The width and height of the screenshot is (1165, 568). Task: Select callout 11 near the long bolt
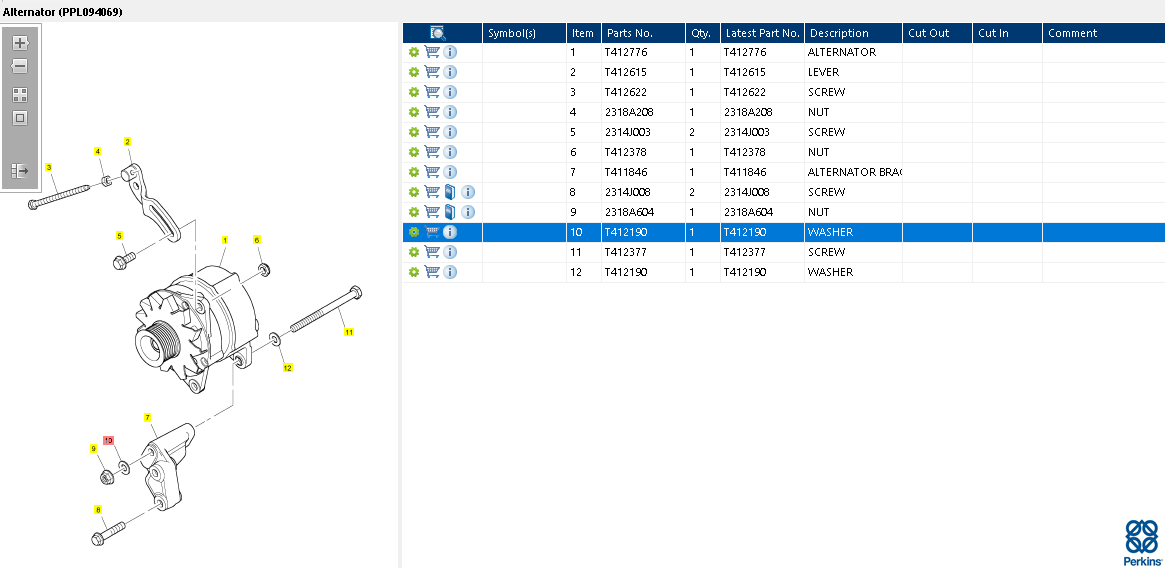tap(349, 332)
